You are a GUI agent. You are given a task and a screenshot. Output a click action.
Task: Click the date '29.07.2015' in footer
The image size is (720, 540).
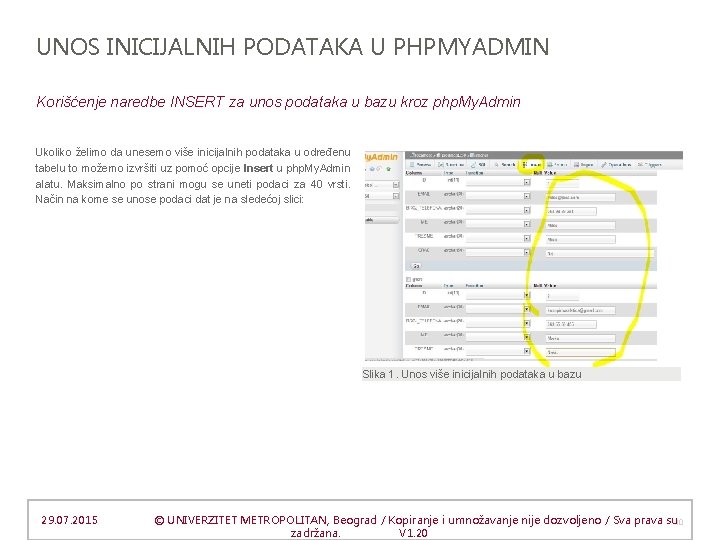tap(69, 520)
